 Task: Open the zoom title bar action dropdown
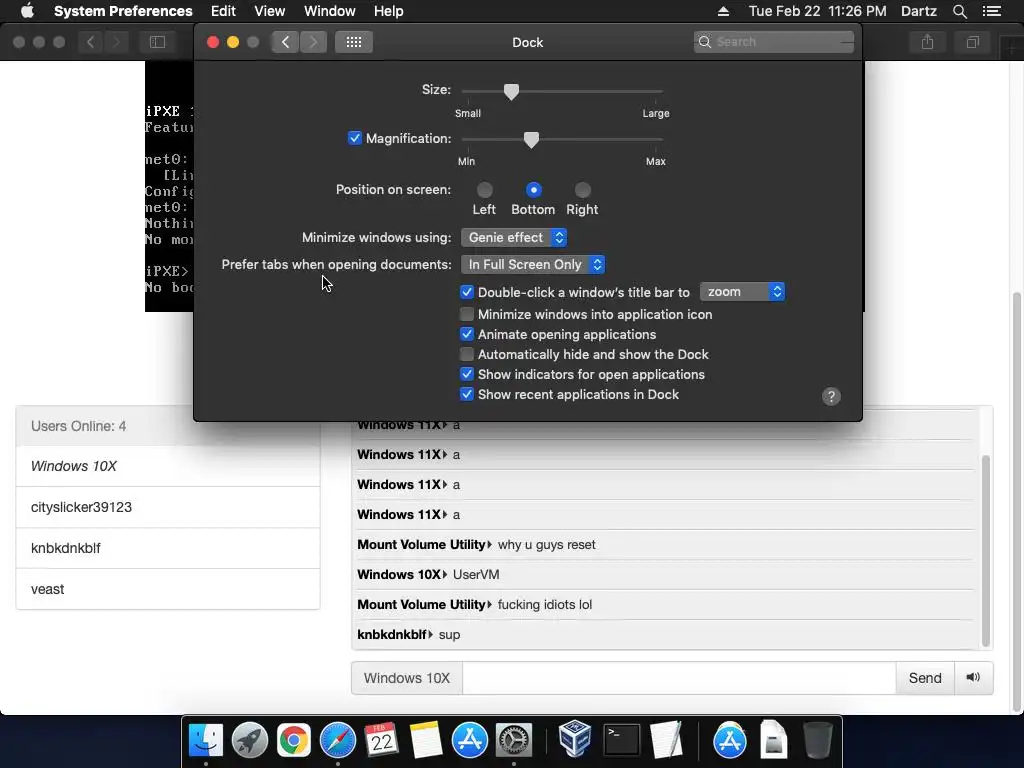pyautogui.click(x=742, y=292)
